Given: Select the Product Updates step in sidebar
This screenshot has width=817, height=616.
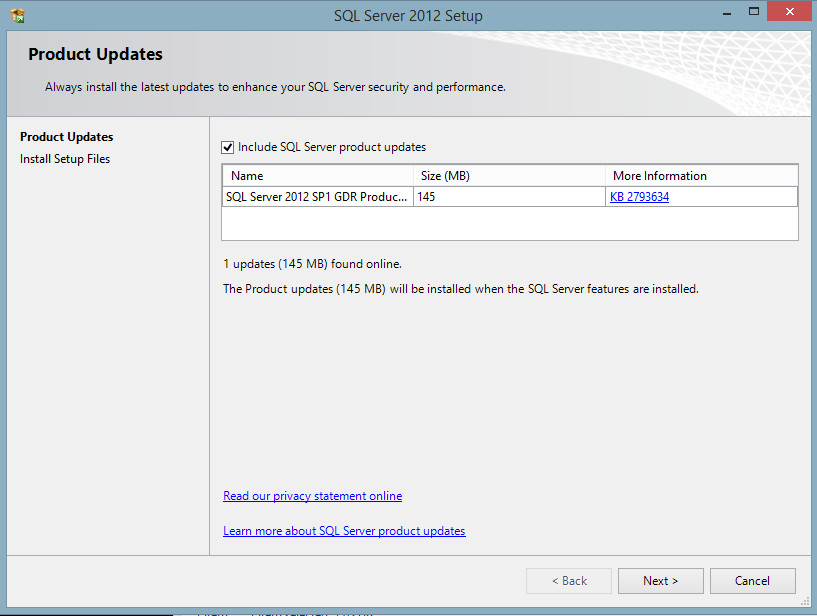Looking at the screenshot, I should click(x=67, y=137).
